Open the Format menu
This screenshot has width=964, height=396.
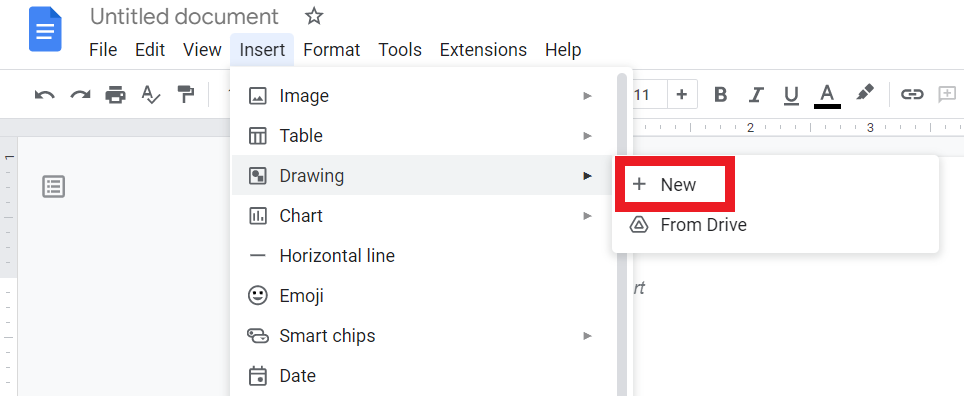331,50
